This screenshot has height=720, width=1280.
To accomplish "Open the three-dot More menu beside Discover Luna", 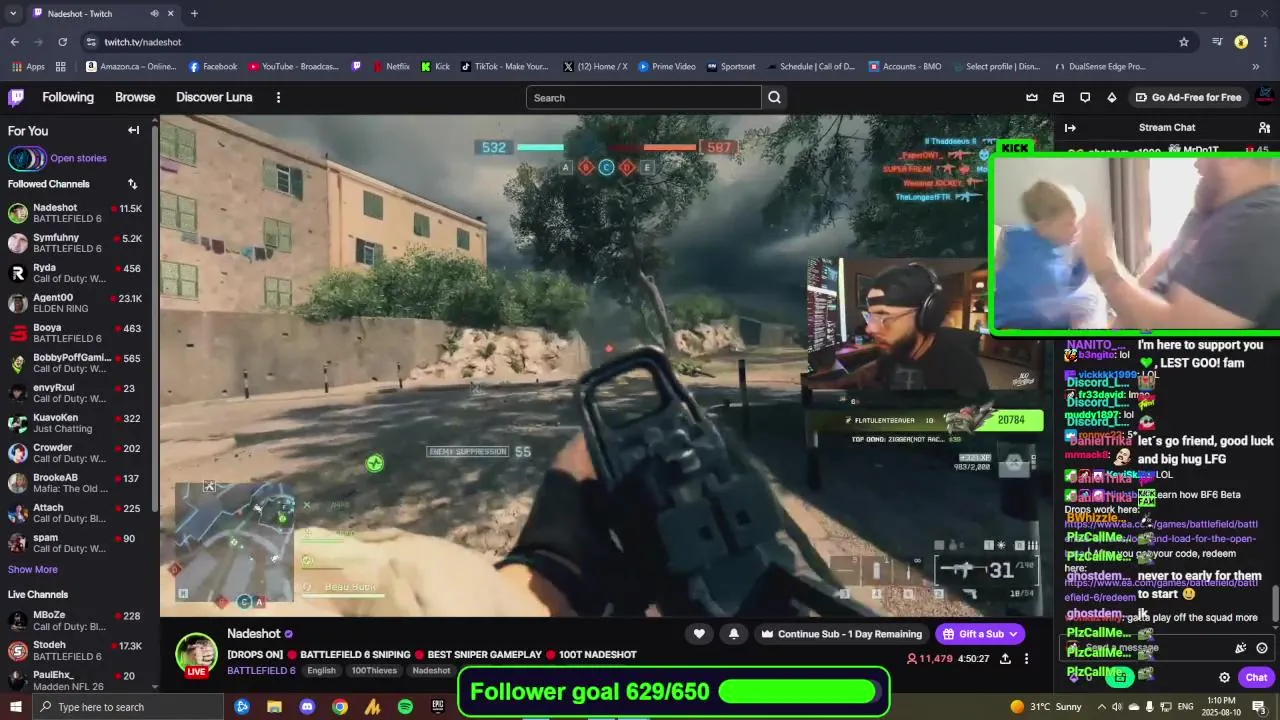I will (x=278, y=97).
